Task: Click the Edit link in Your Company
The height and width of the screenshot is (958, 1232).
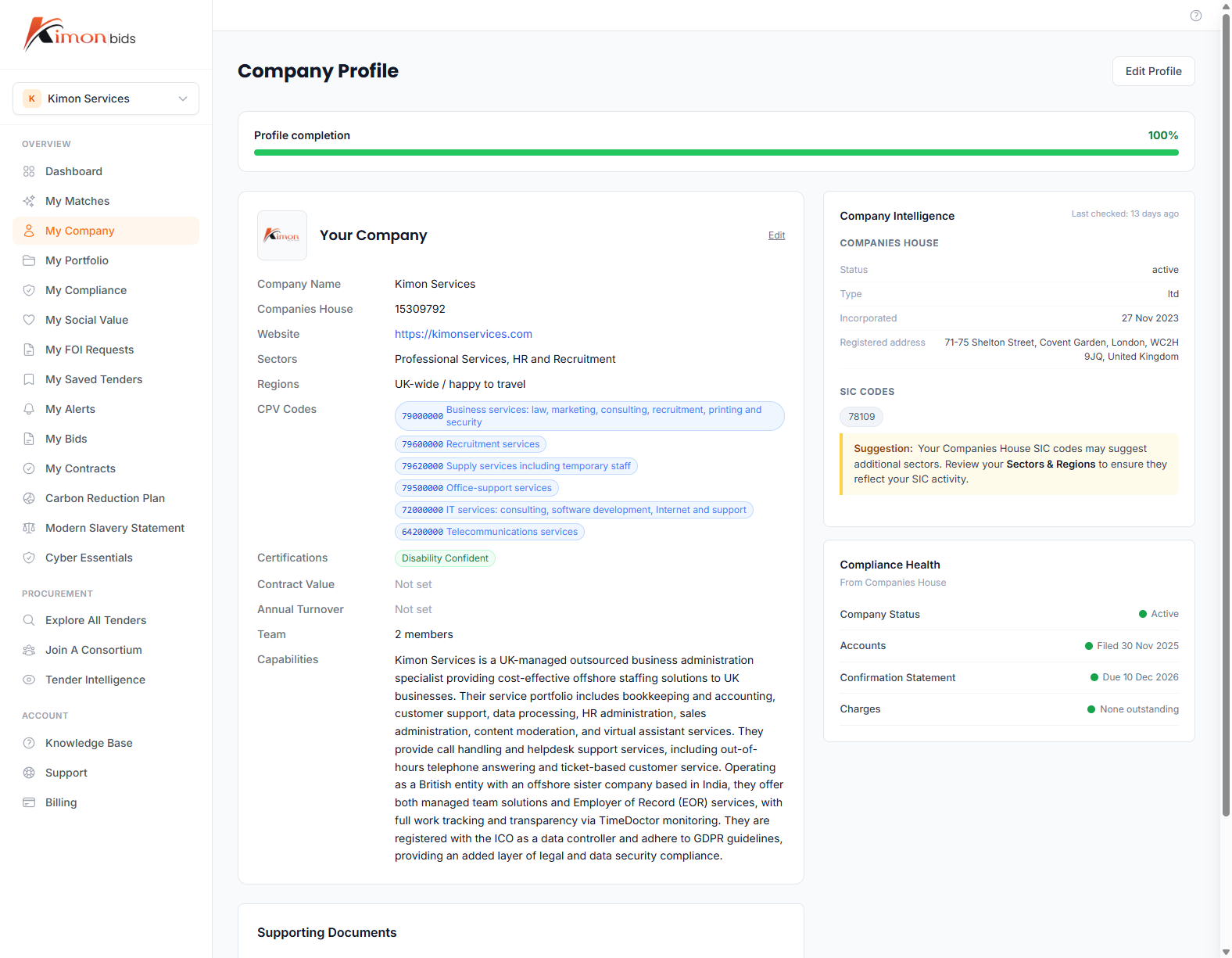Action: [776, 235]
